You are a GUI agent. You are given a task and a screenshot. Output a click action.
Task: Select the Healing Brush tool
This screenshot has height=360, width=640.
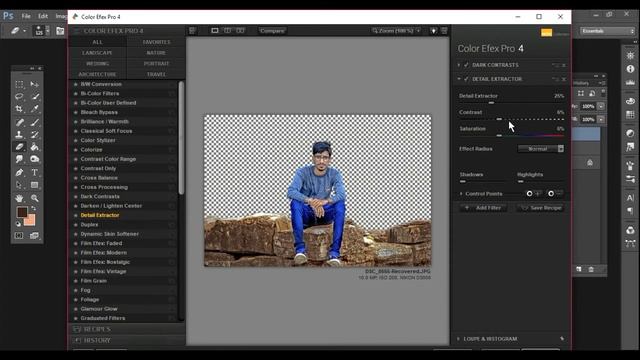coord(19,122)
